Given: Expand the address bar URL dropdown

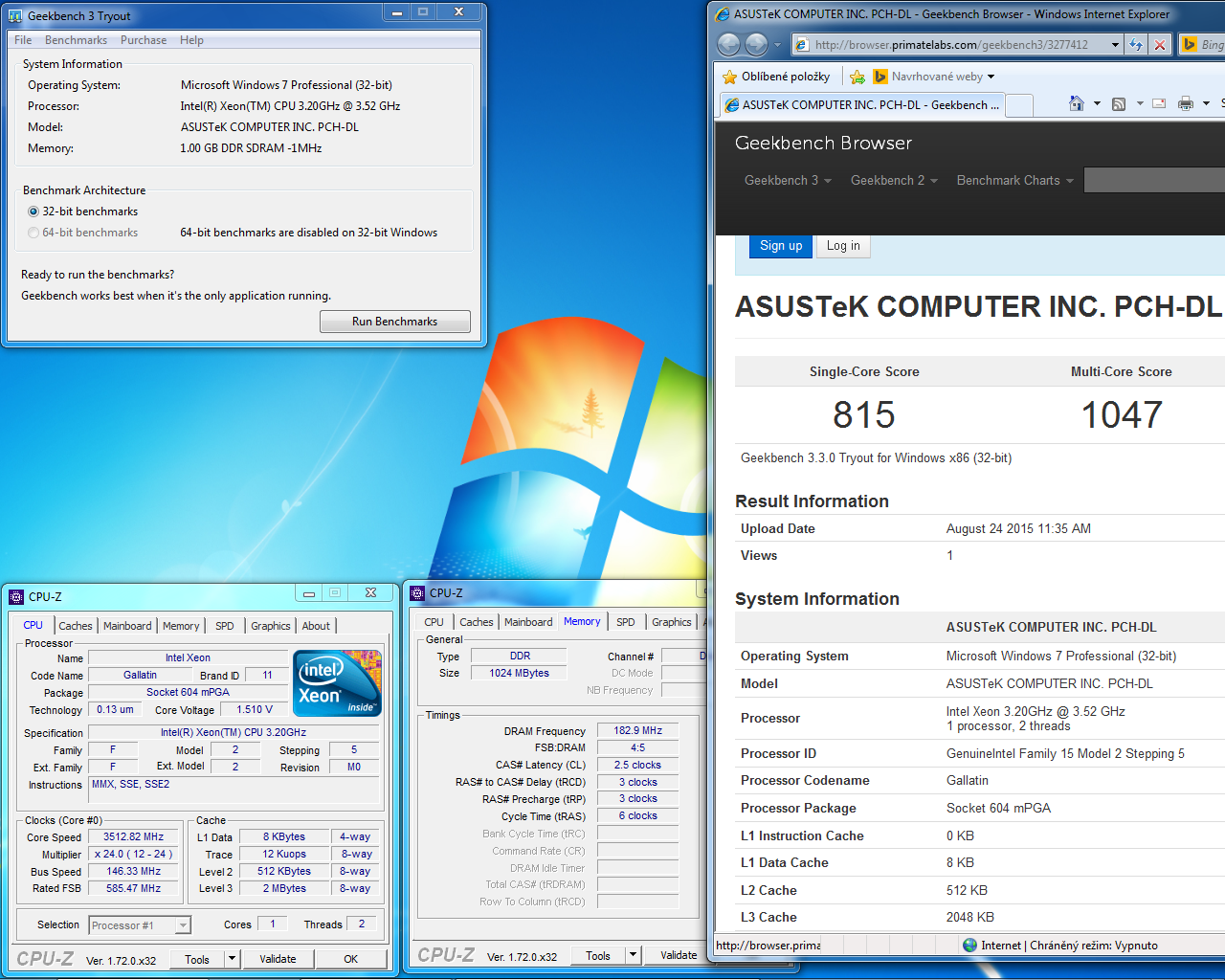Looking at the screenshot, I should (x=1115, y=45).
